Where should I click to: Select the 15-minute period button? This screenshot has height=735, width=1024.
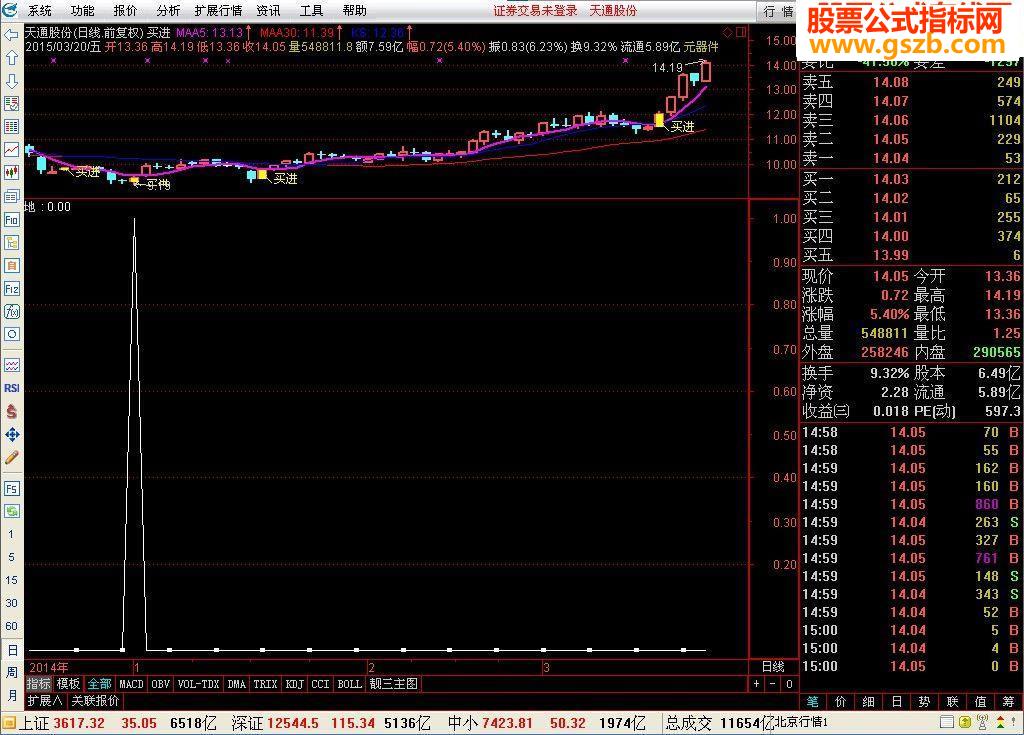click(11, 580)
